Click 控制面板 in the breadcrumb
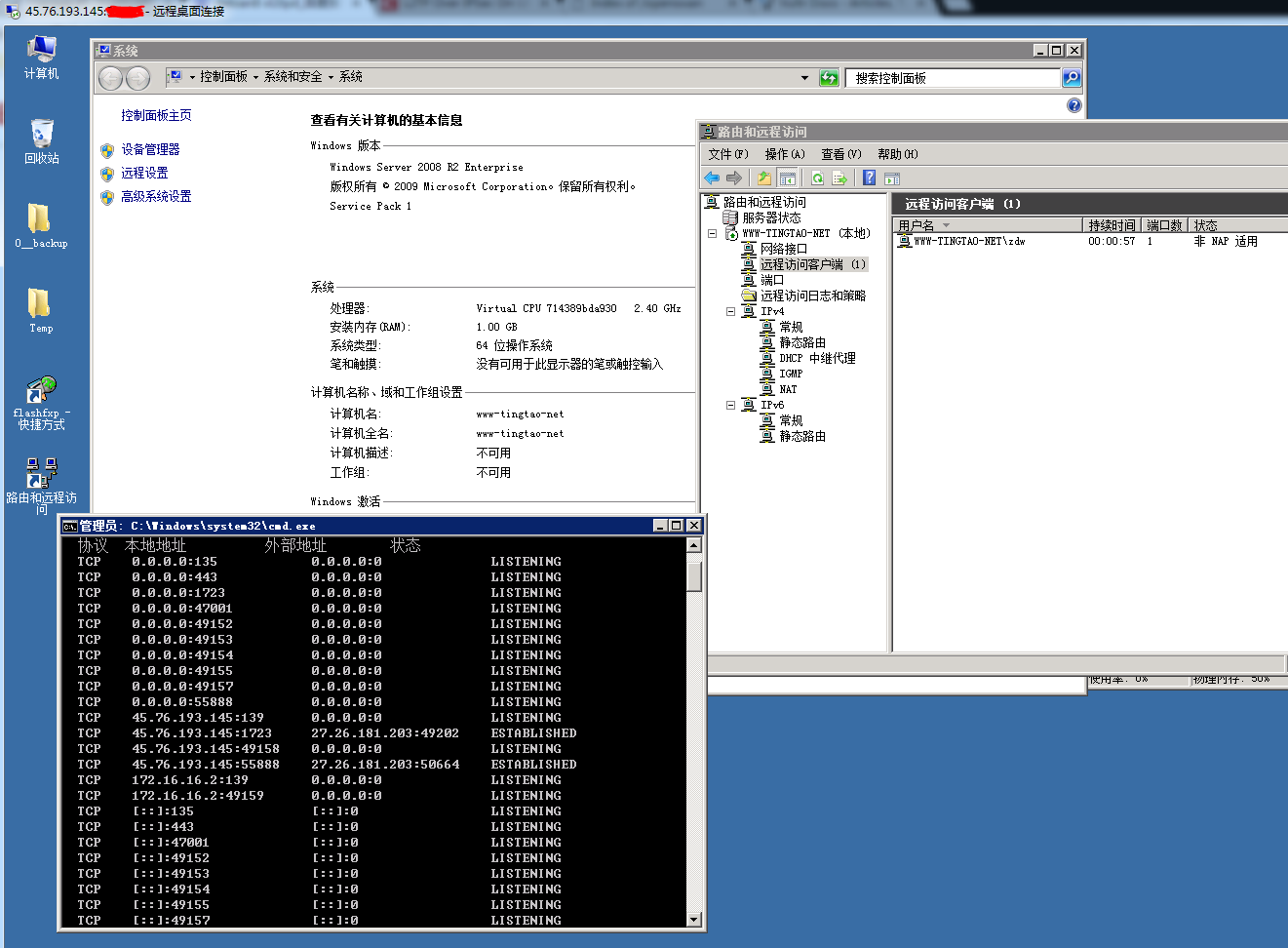 [223, 77]
